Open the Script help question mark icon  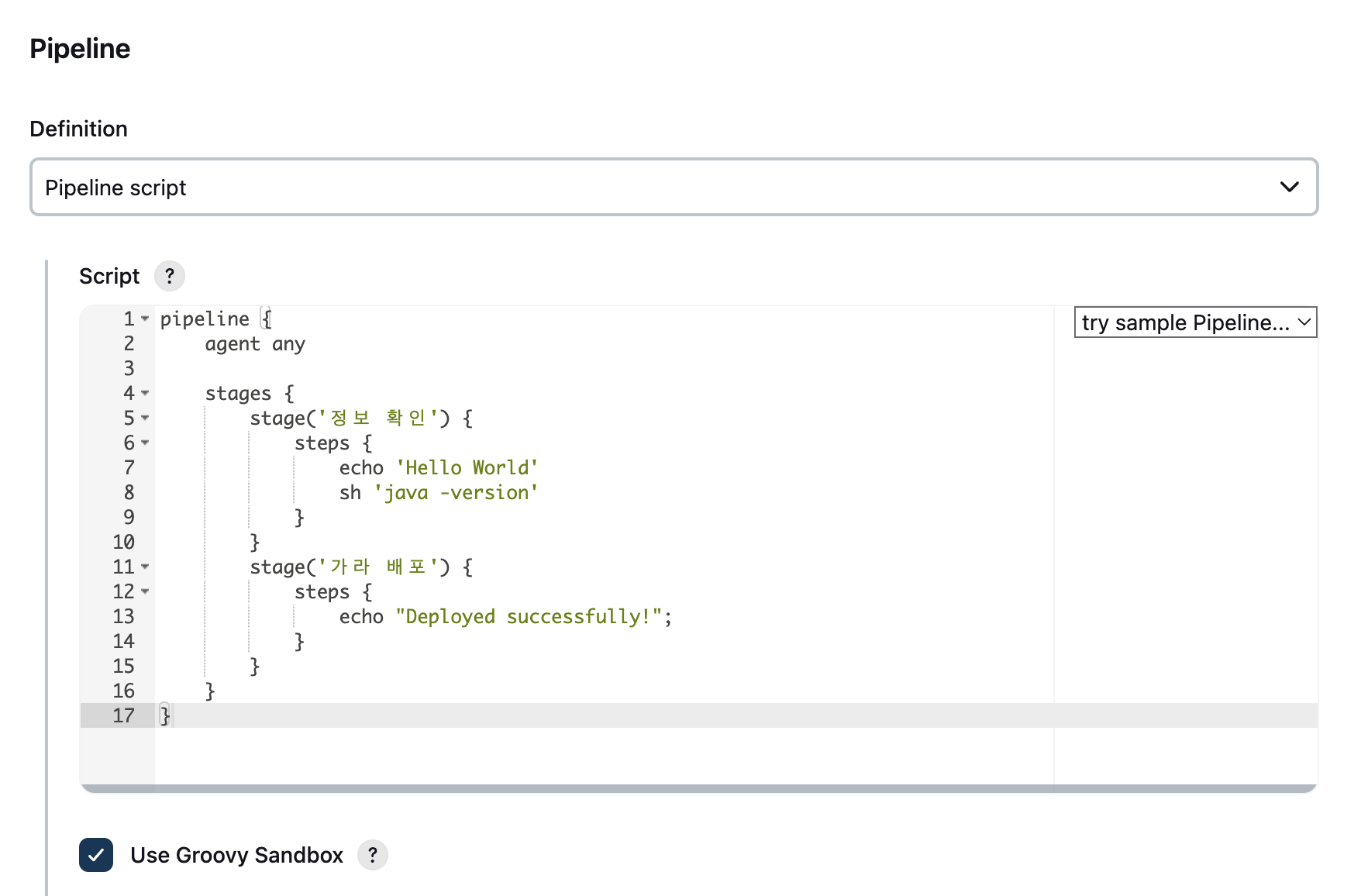pos(170,276)
